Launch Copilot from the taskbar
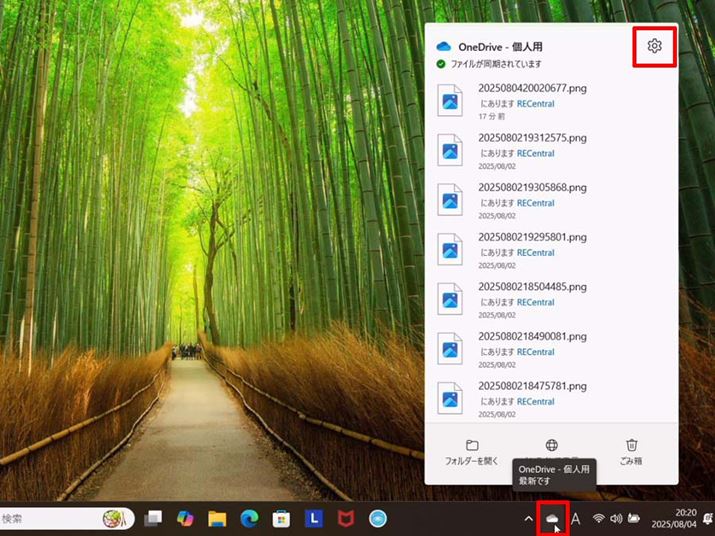The width and height of the screenshot is (715, 536). coord(185,518)
